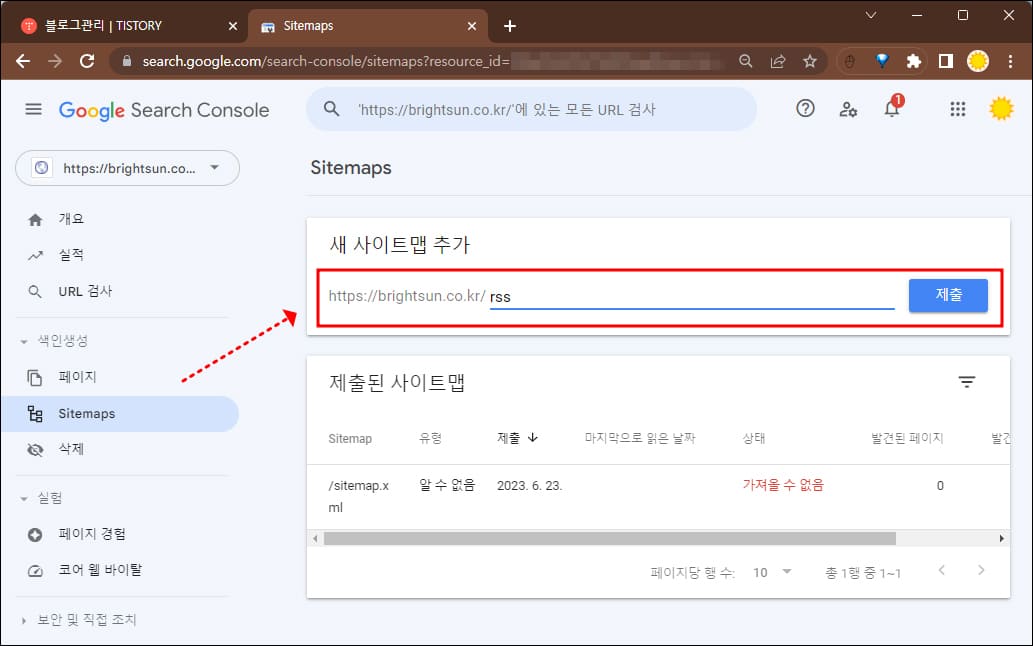Click the URL inspection search box

coord(531,109)
